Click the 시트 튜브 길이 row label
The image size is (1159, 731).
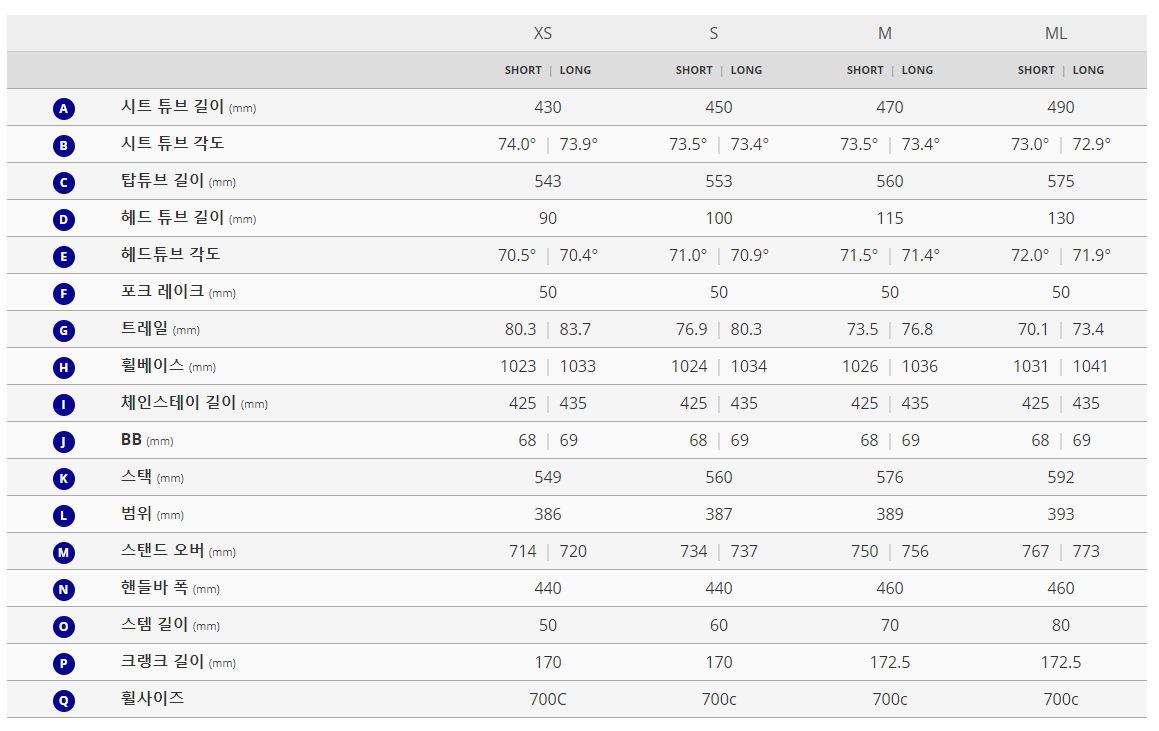point(173,107)
